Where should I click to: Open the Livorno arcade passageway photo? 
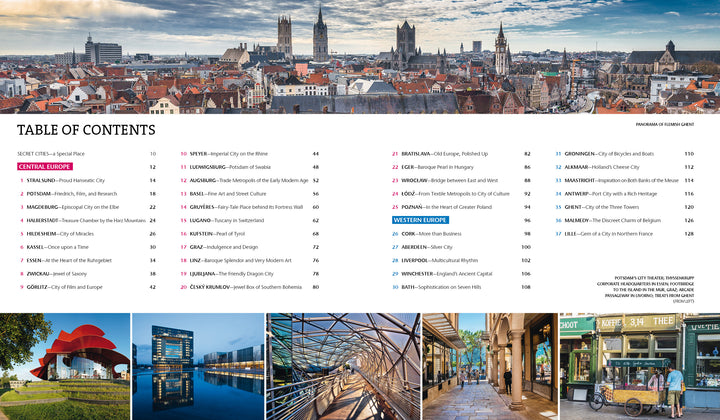490,366
